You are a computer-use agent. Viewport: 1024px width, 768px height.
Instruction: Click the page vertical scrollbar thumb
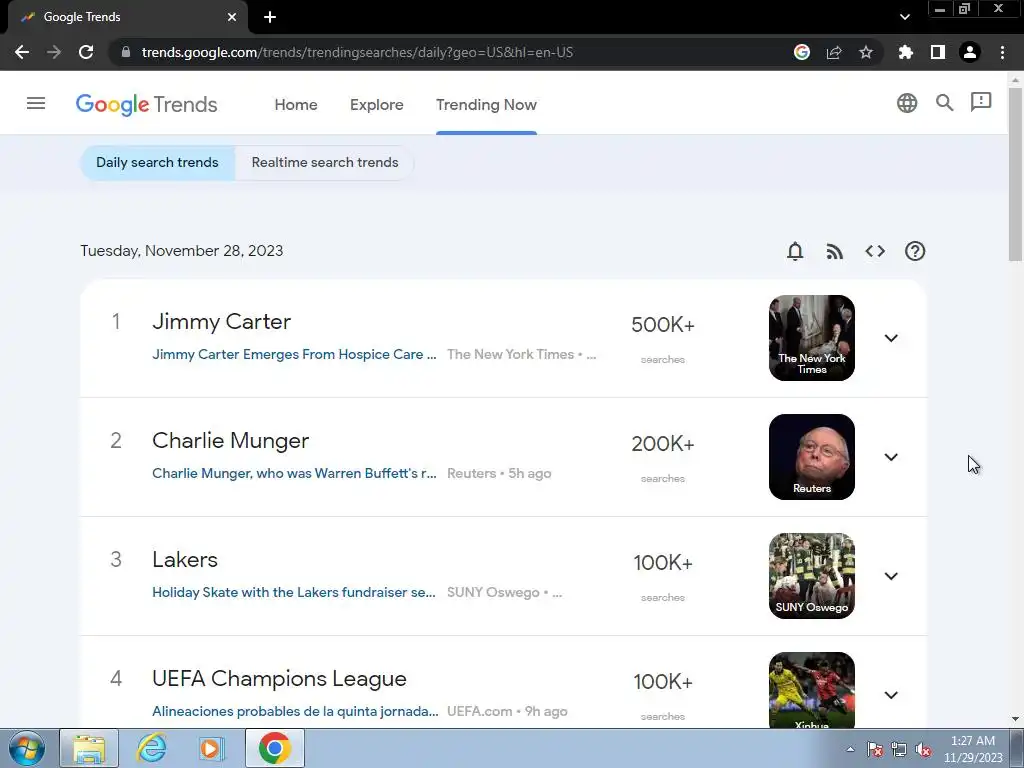[x=1016, y=173]
